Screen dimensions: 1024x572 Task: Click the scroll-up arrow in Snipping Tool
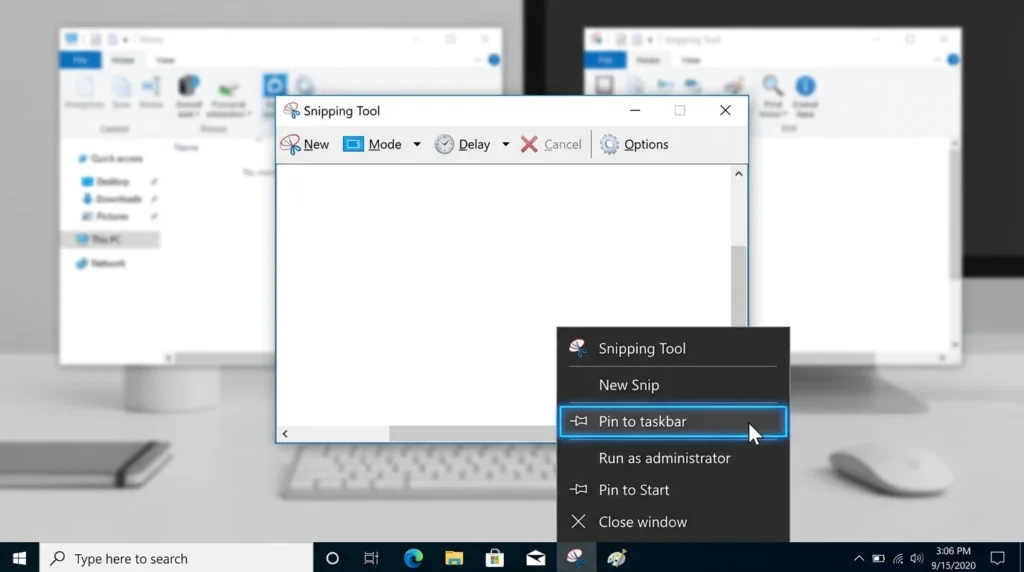tap(739, 174)
